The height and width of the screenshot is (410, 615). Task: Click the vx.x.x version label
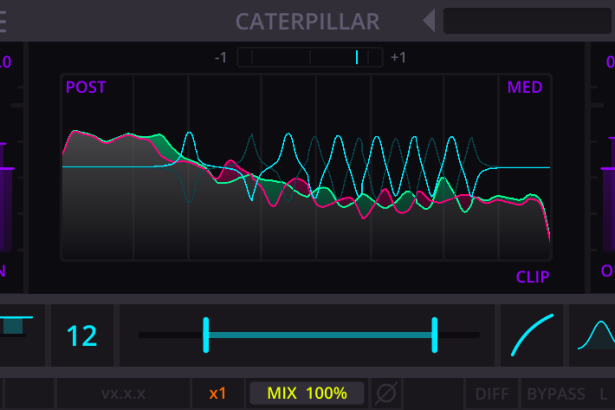[124, 393]
